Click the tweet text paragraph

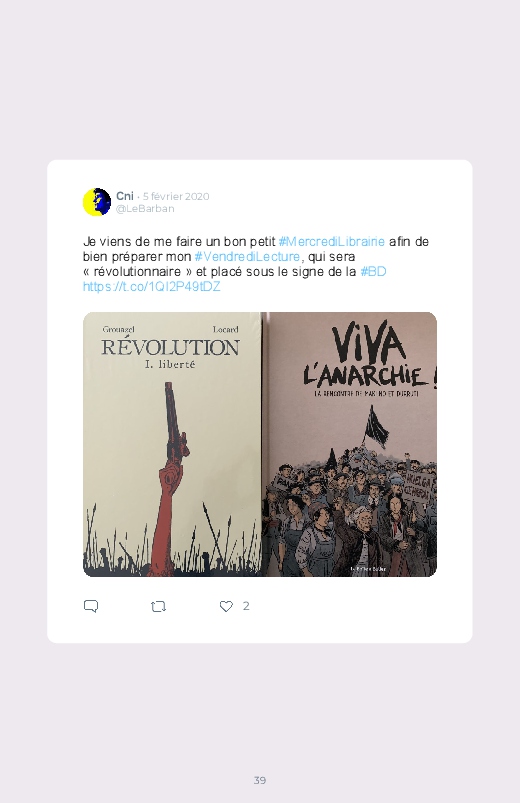pos(256,264)
